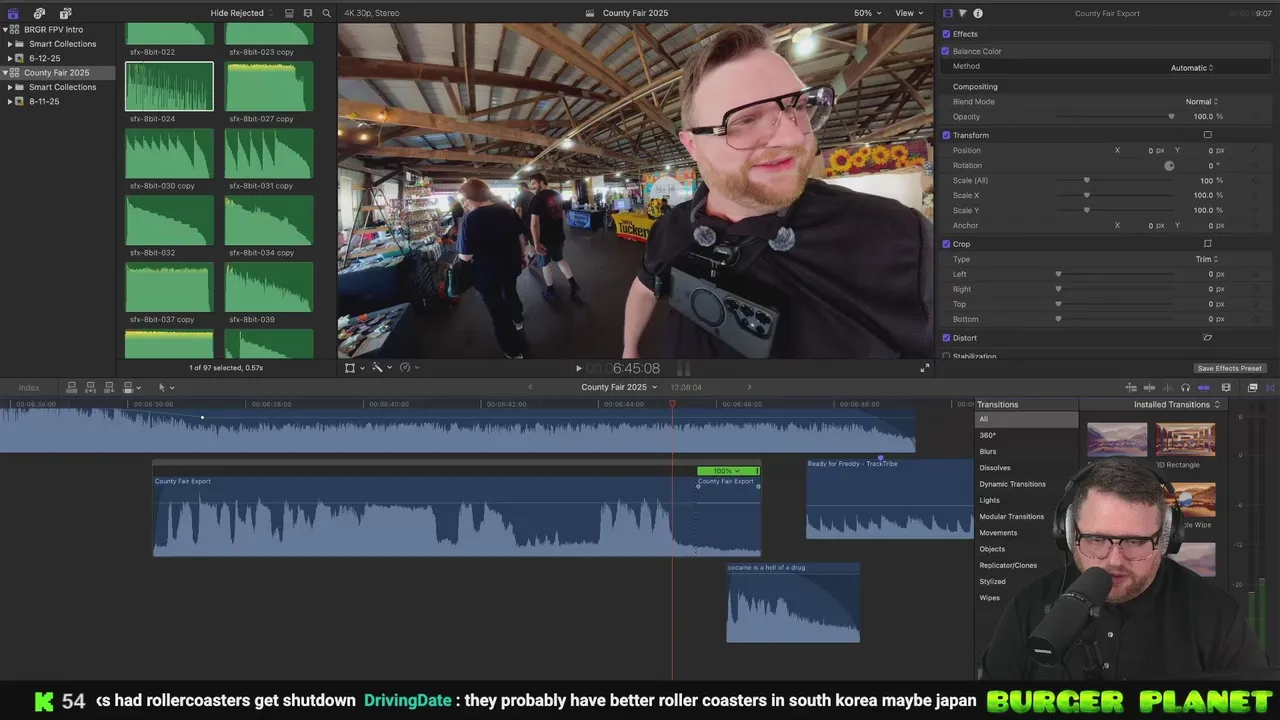The height and width of the screenshot is (720, 1280).
Task: Show the Video inspector
Action: (948, 13)
